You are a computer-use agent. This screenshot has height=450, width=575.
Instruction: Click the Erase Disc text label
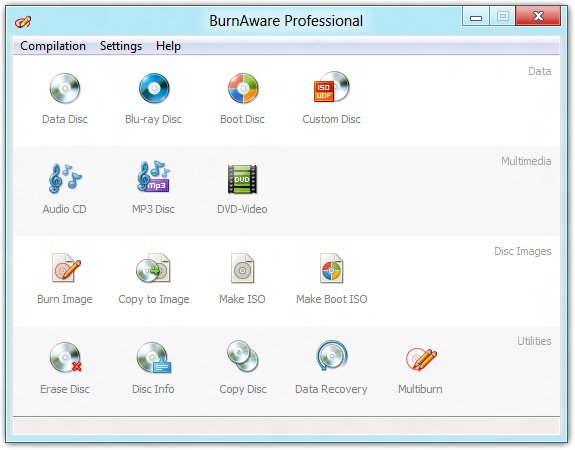pos(65,389)
